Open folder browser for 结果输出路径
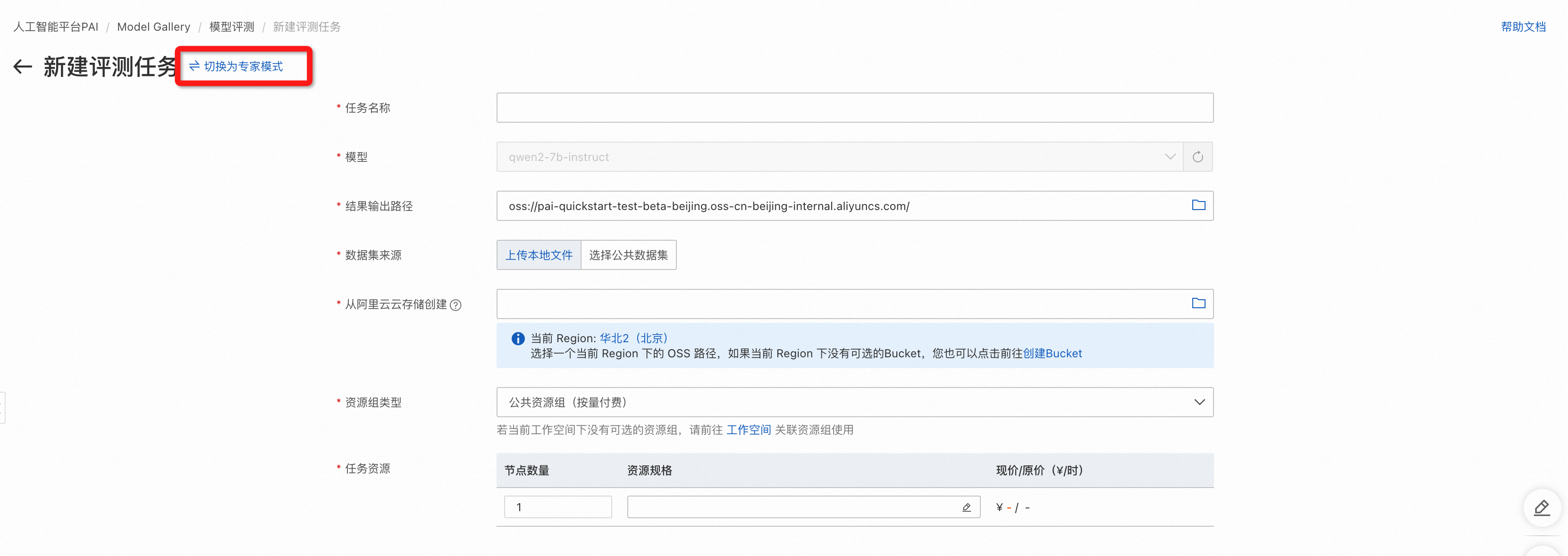 [x=1198, y=205]
